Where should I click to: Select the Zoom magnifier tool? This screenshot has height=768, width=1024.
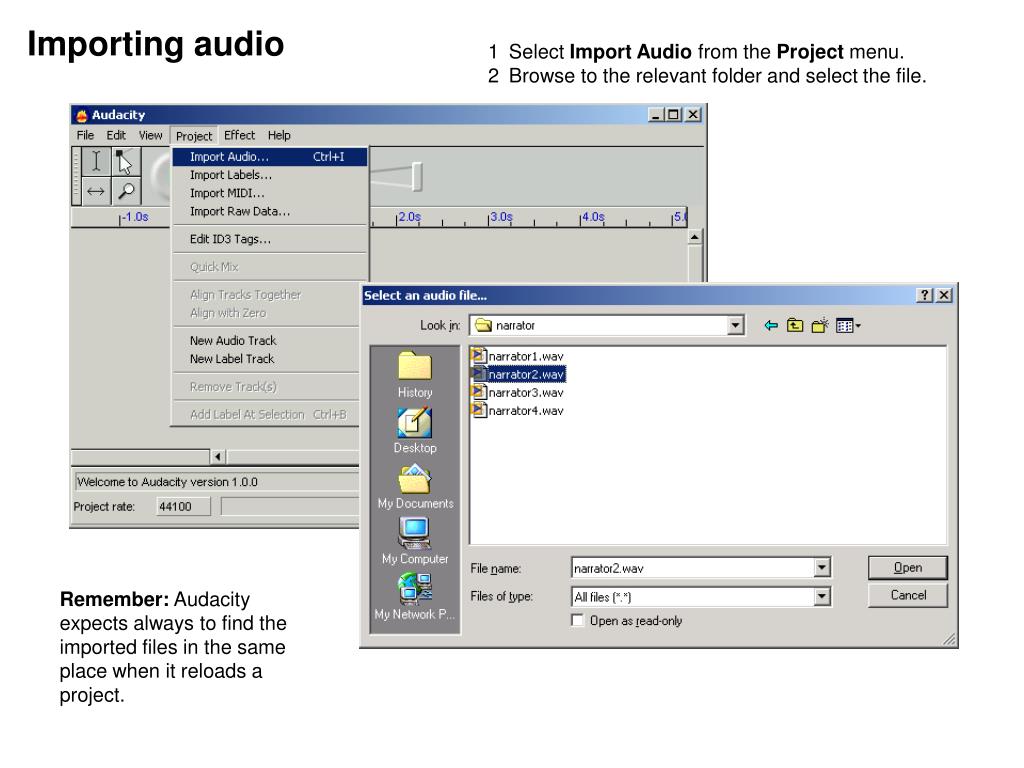[125, 191]
